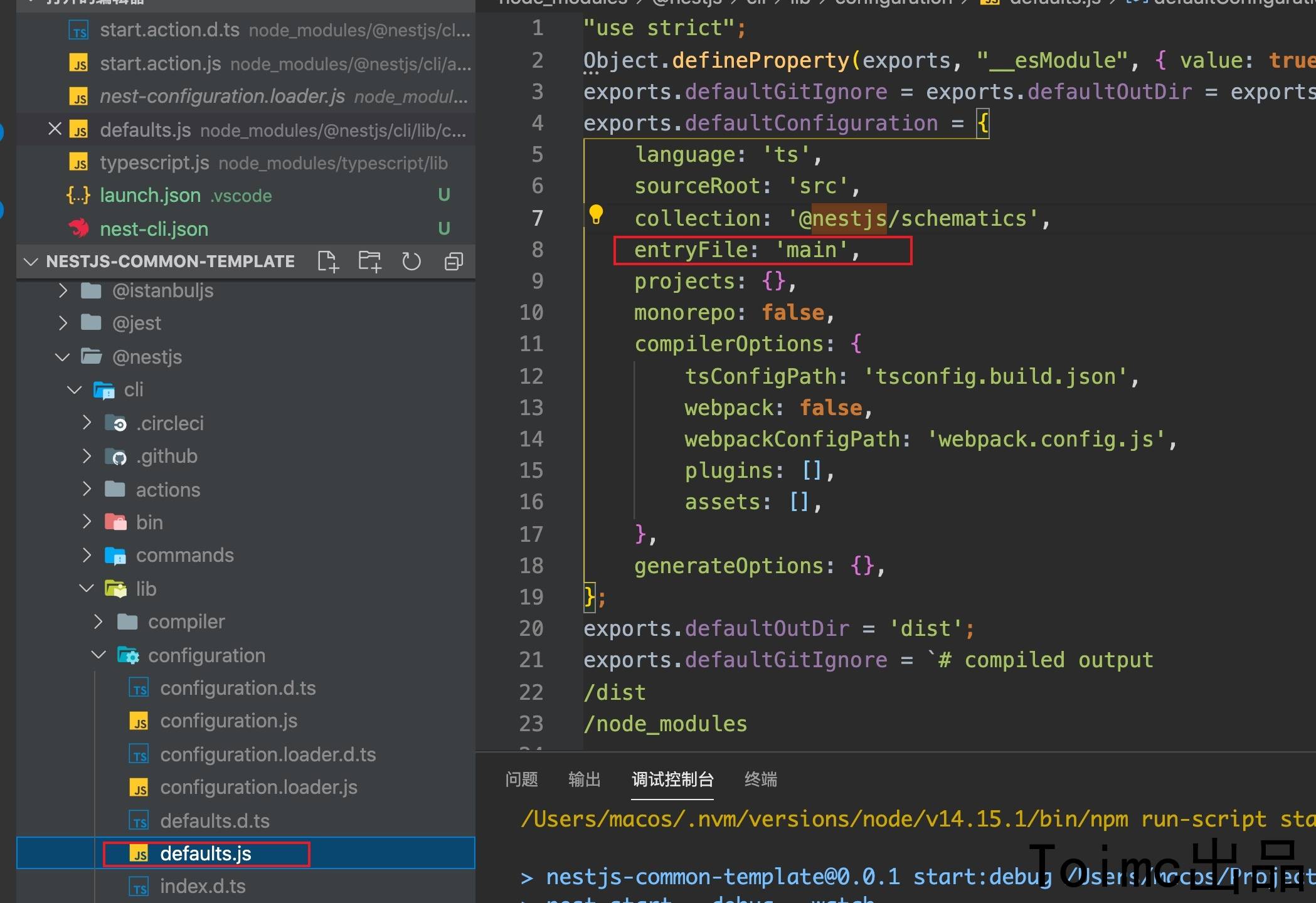Click 'tsconfig.build.json' string on line 12
This screenshot has height=903, width=1316.
(x=995, y=376)
